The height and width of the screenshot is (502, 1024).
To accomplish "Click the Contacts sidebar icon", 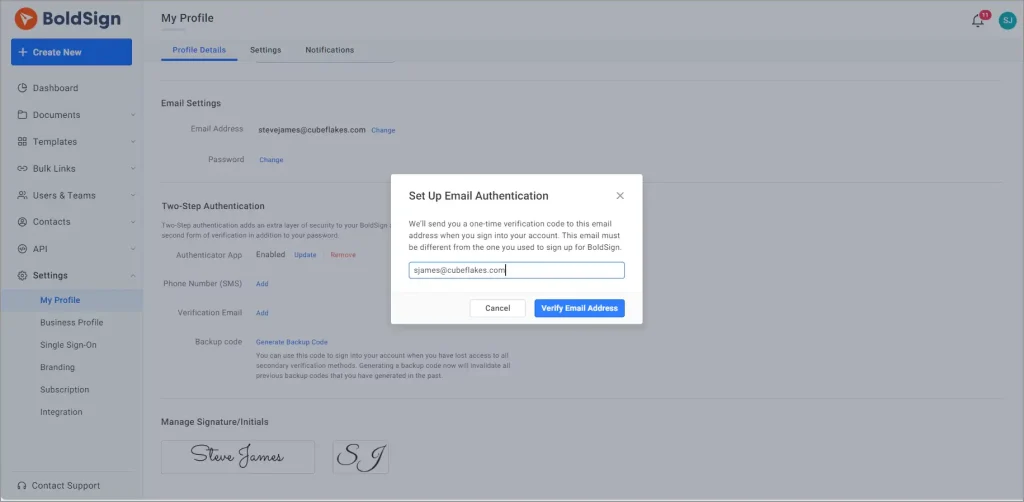I will point(23,222).
